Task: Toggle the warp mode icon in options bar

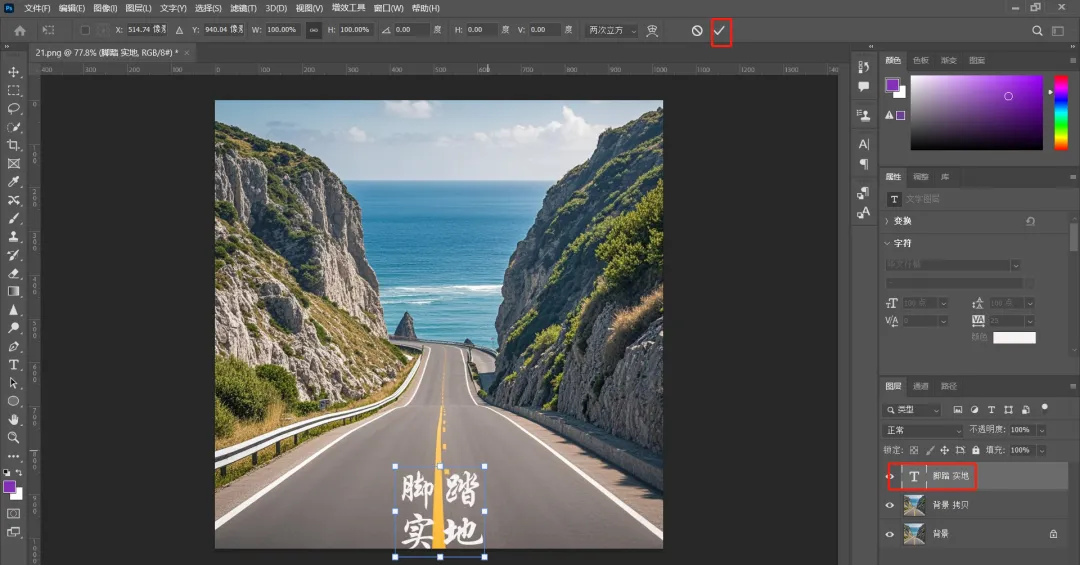Action: point(653,31)
